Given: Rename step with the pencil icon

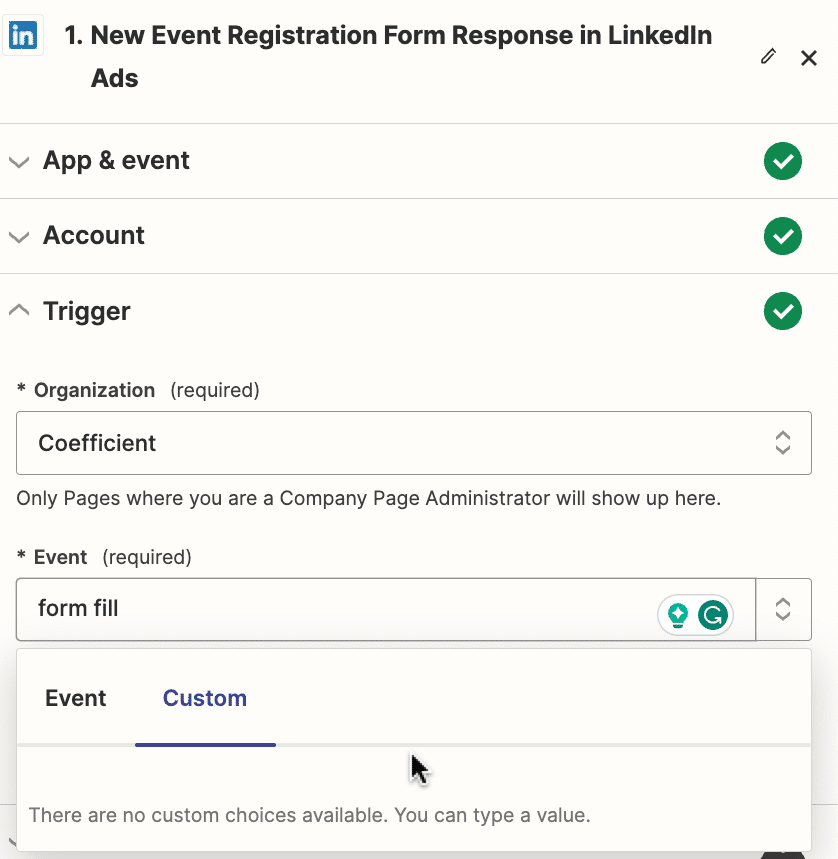Looking at the screenshot, I should [768, 56].
